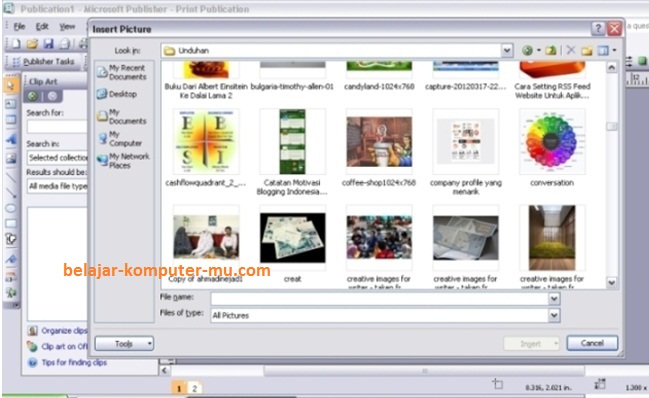The width and height of the screenshot is (649, 398).
Task: Go back using the dialog's green Back icon
Action: pyautogui.click(x=527, y=50)
